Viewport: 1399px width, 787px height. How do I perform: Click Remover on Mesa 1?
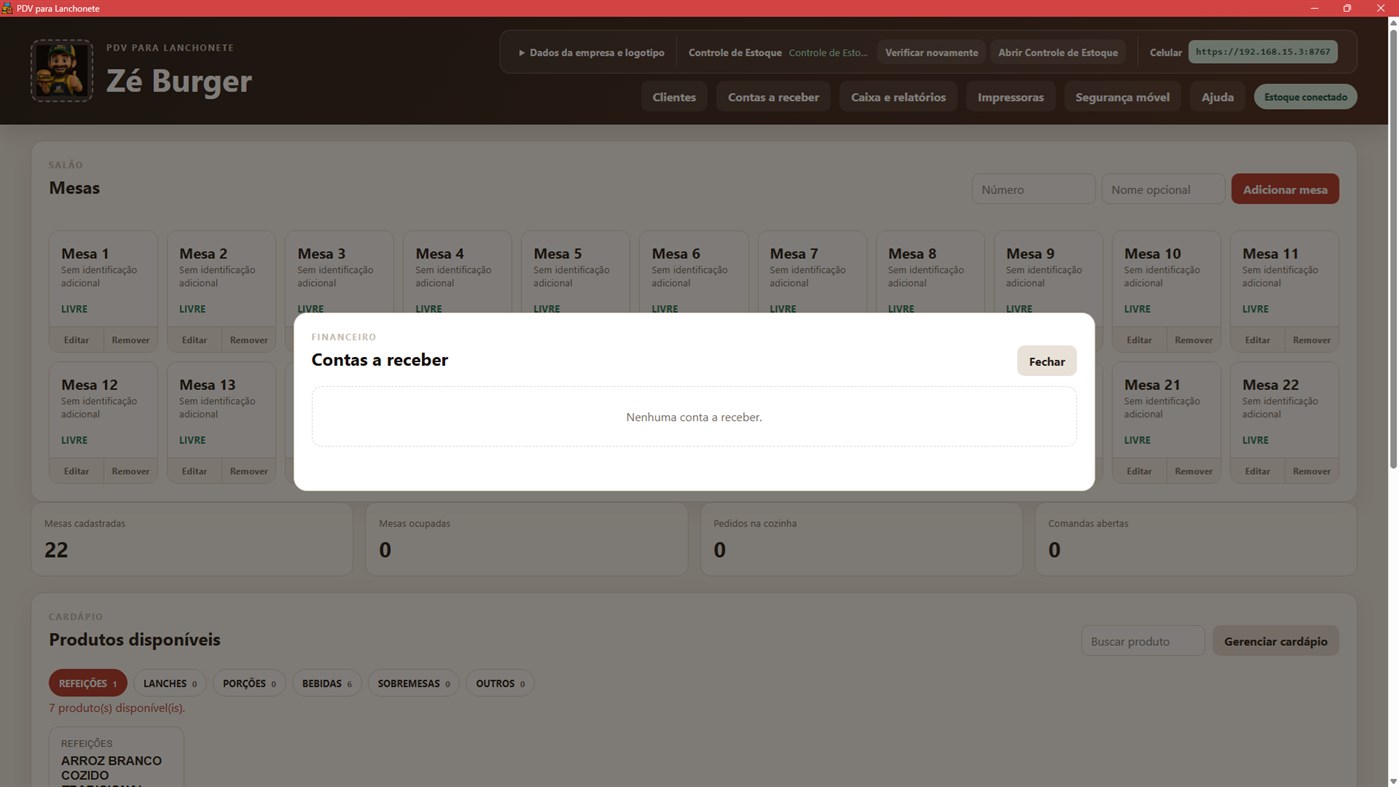pos(130,340)
